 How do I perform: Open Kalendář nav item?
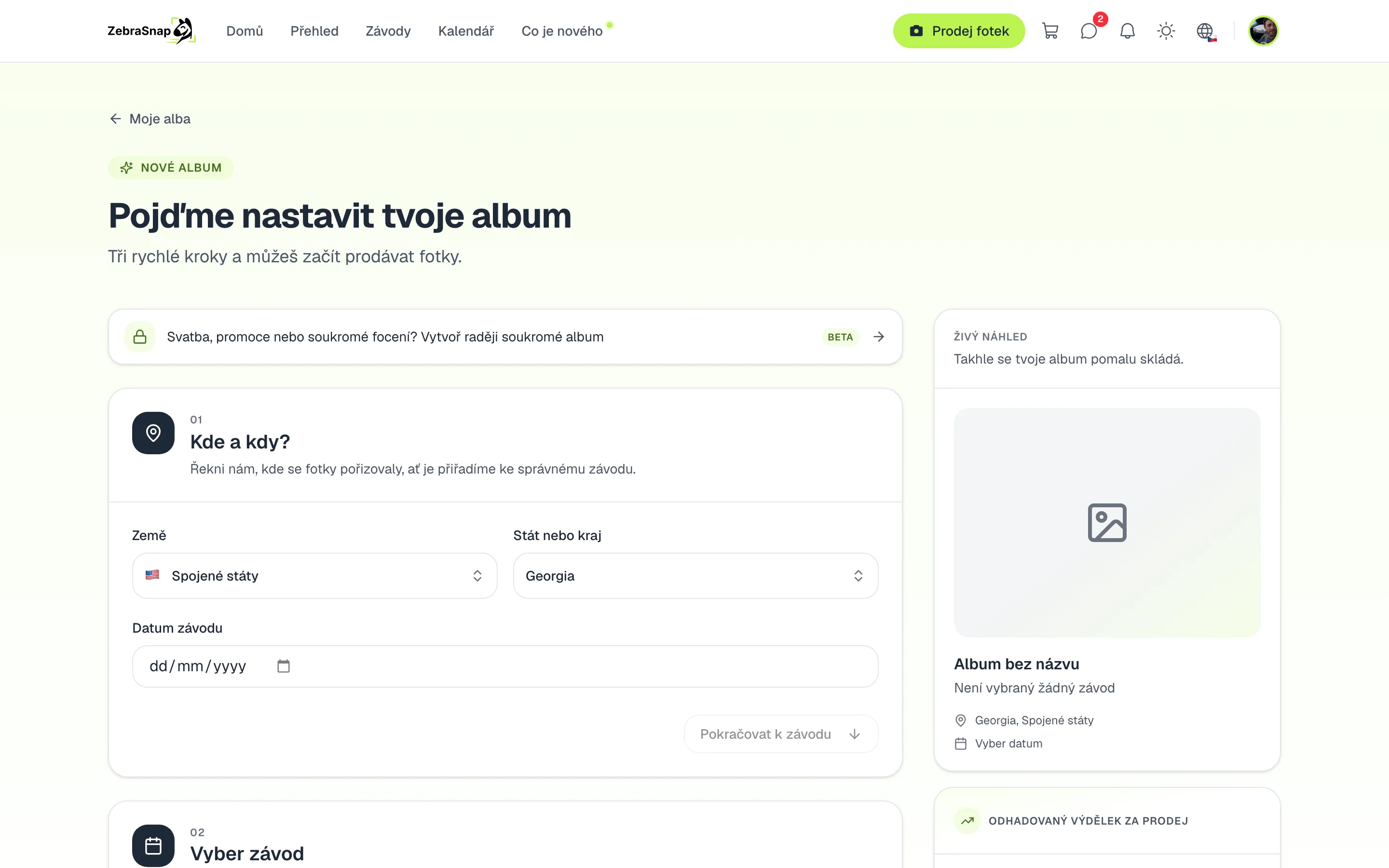pyautogui.click(x=466, y=31)
